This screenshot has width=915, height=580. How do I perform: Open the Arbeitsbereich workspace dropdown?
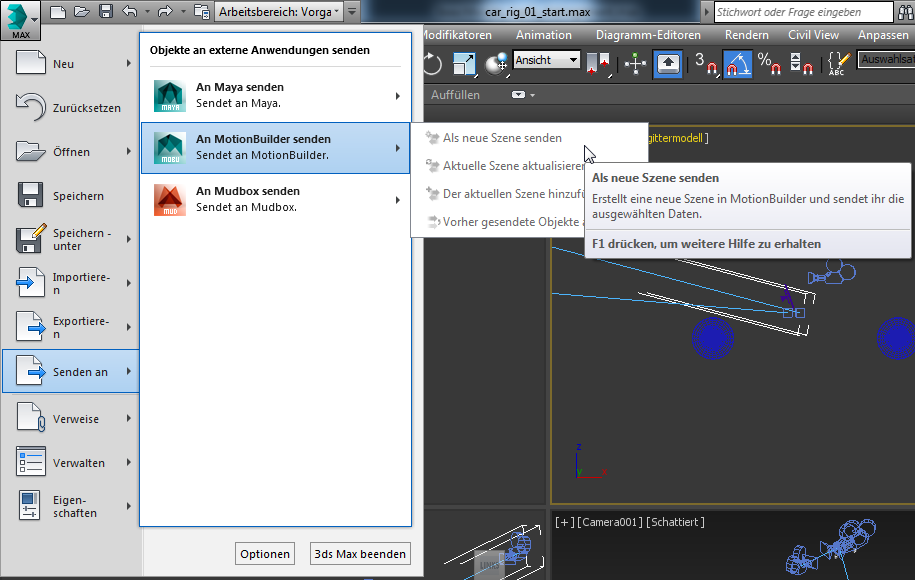tap(279, 12)
